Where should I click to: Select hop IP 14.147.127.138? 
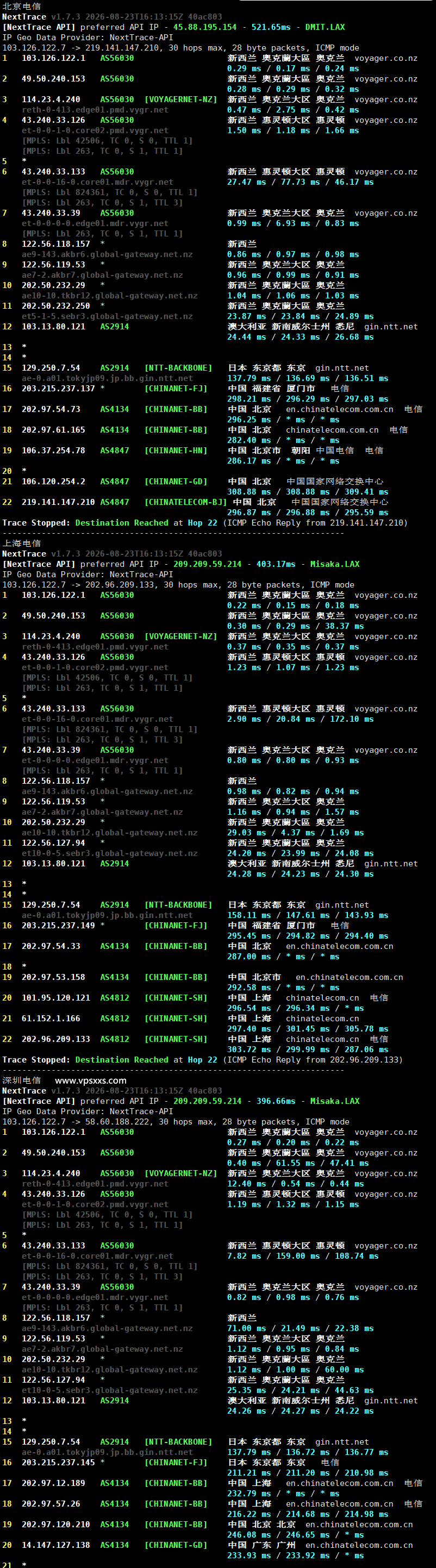(55, 1545)
